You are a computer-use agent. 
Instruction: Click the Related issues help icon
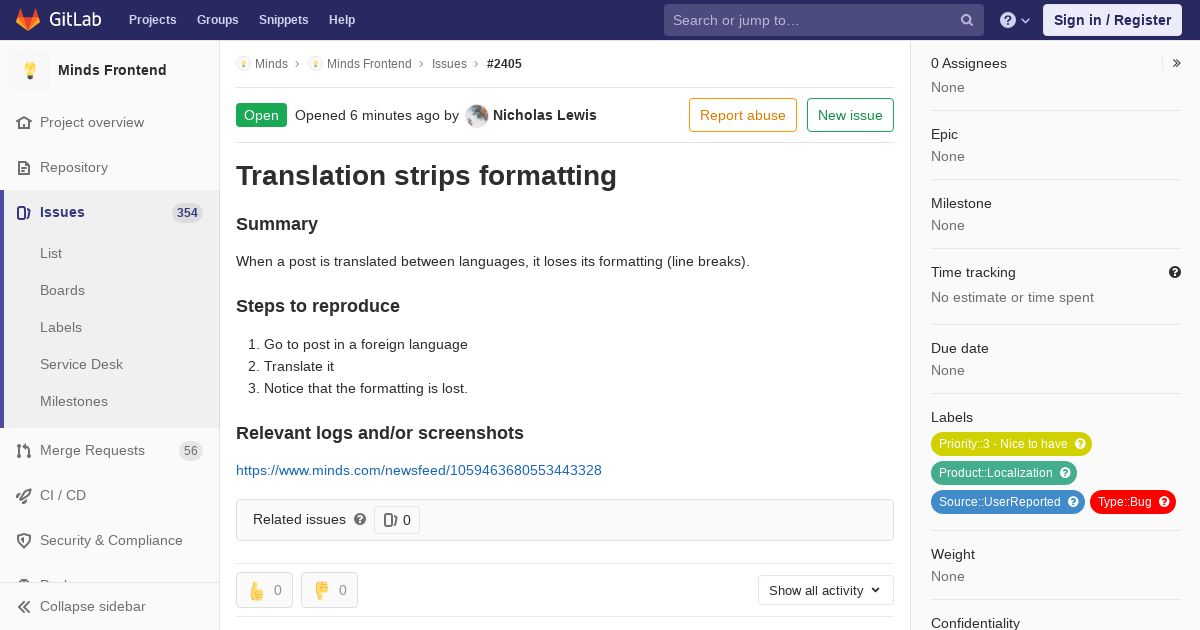pos(360,519)
